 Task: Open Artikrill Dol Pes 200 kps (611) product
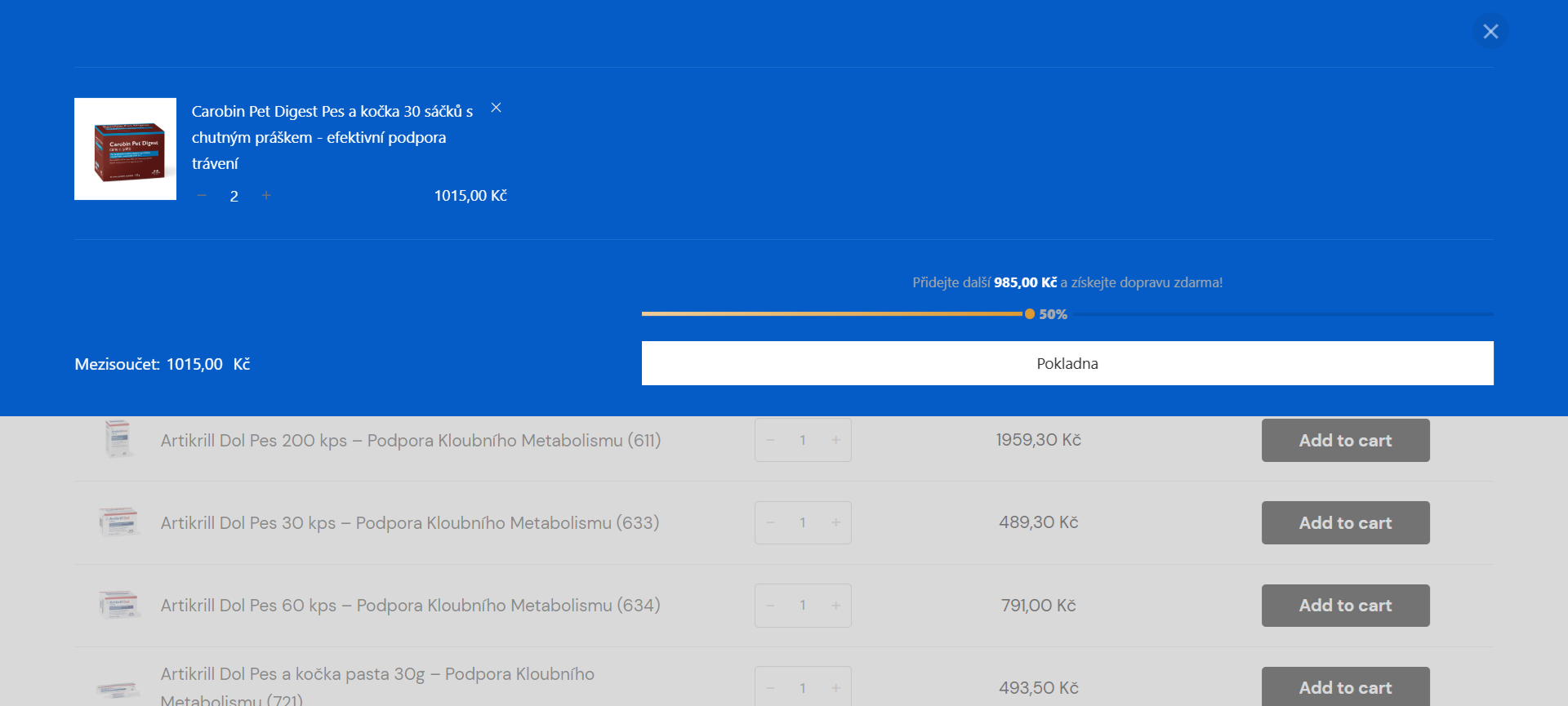(x=411, y=440)
